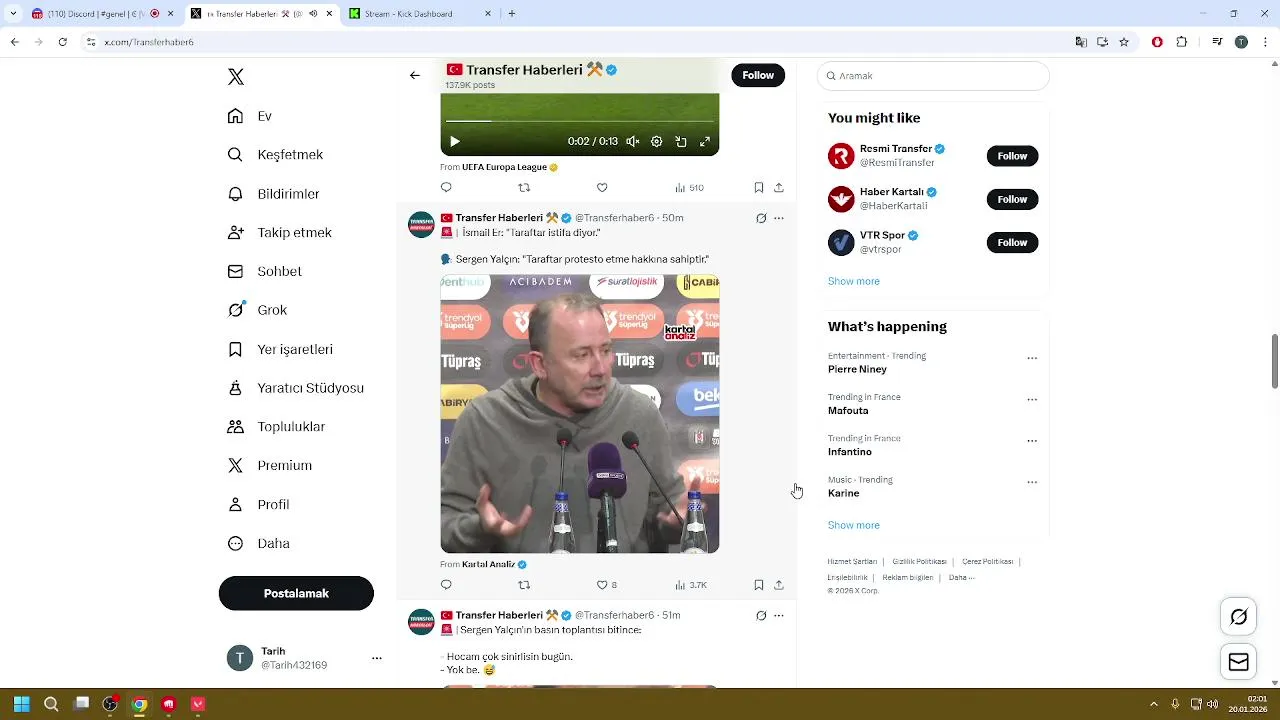The width and height of the screenshot is (1280, 720).
Task: Share the Sergen Yalçın post
Action: pyautogui.click(x=779, y=585)
